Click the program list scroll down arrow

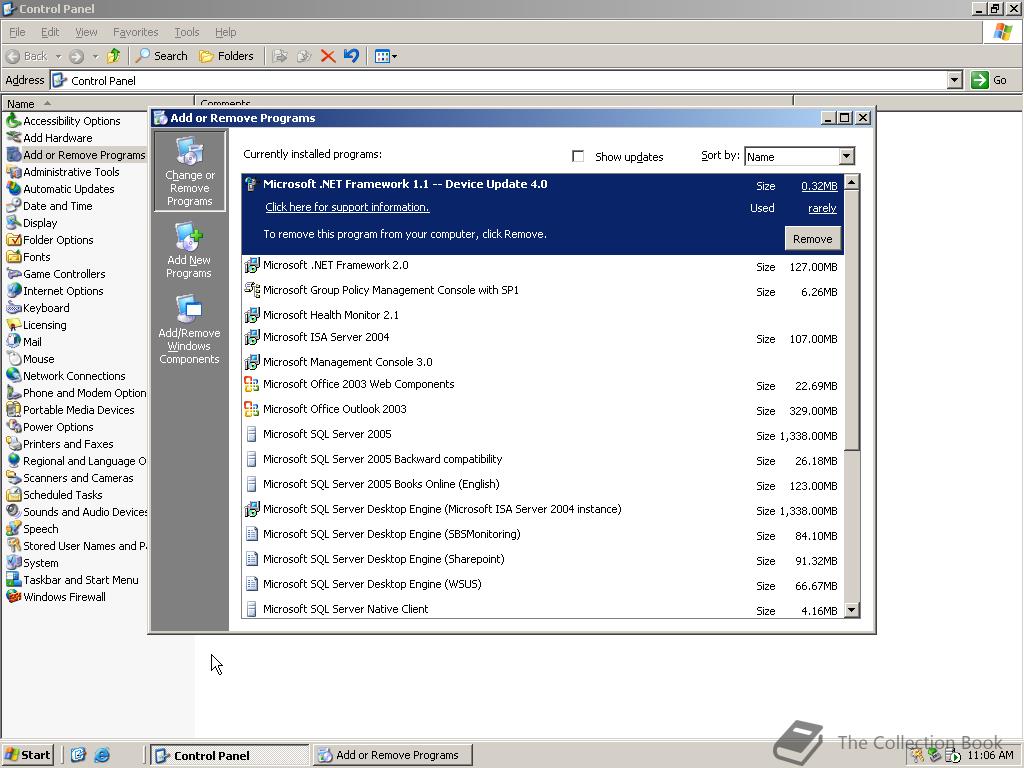pos(852,611)
